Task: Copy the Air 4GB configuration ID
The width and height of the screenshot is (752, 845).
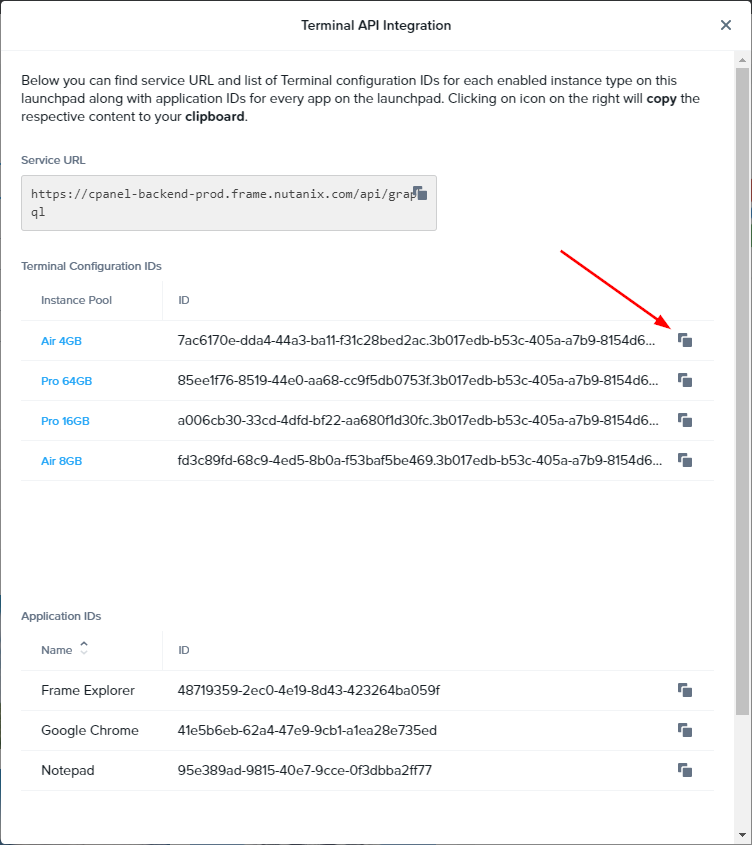Action: tap(685, 341)
